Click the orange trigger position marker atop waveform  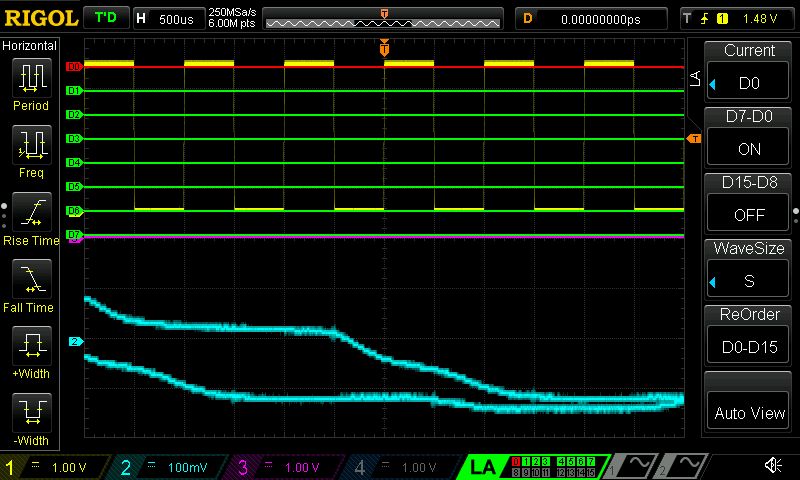point(384,48)
